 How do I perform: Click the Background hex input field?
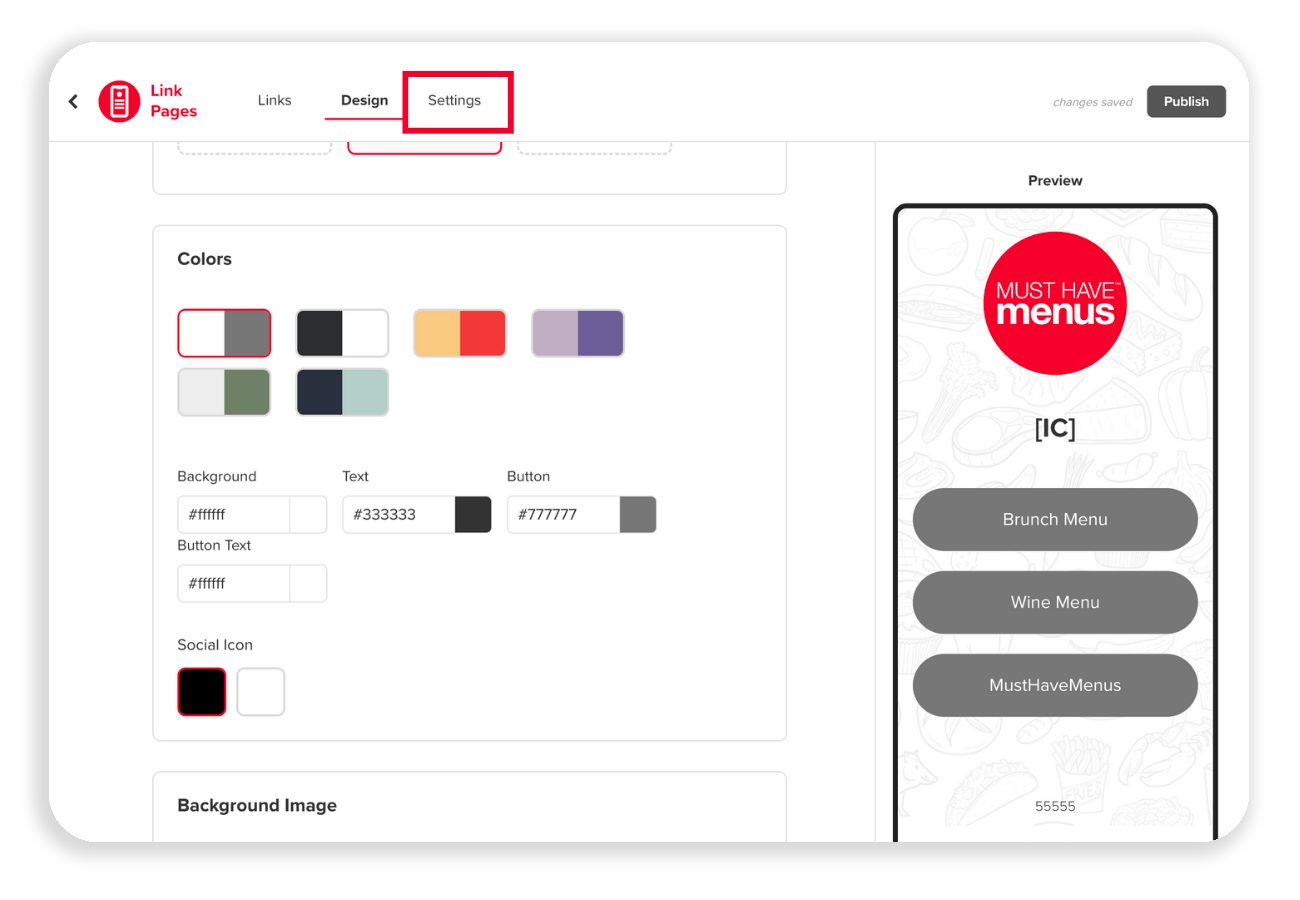234,514
